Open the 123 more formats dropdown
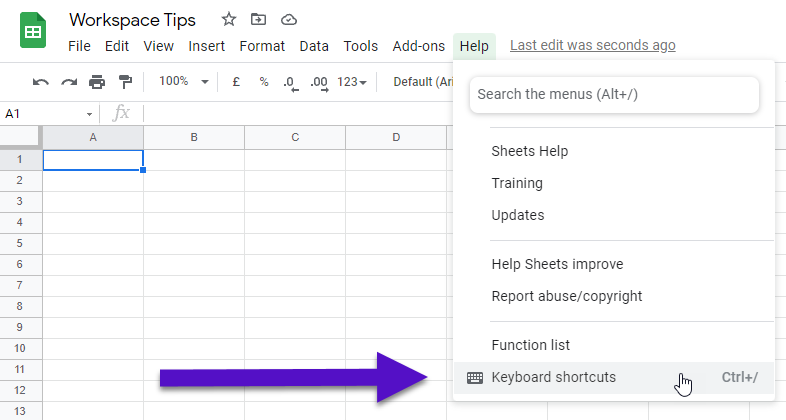 click(352, 82)
